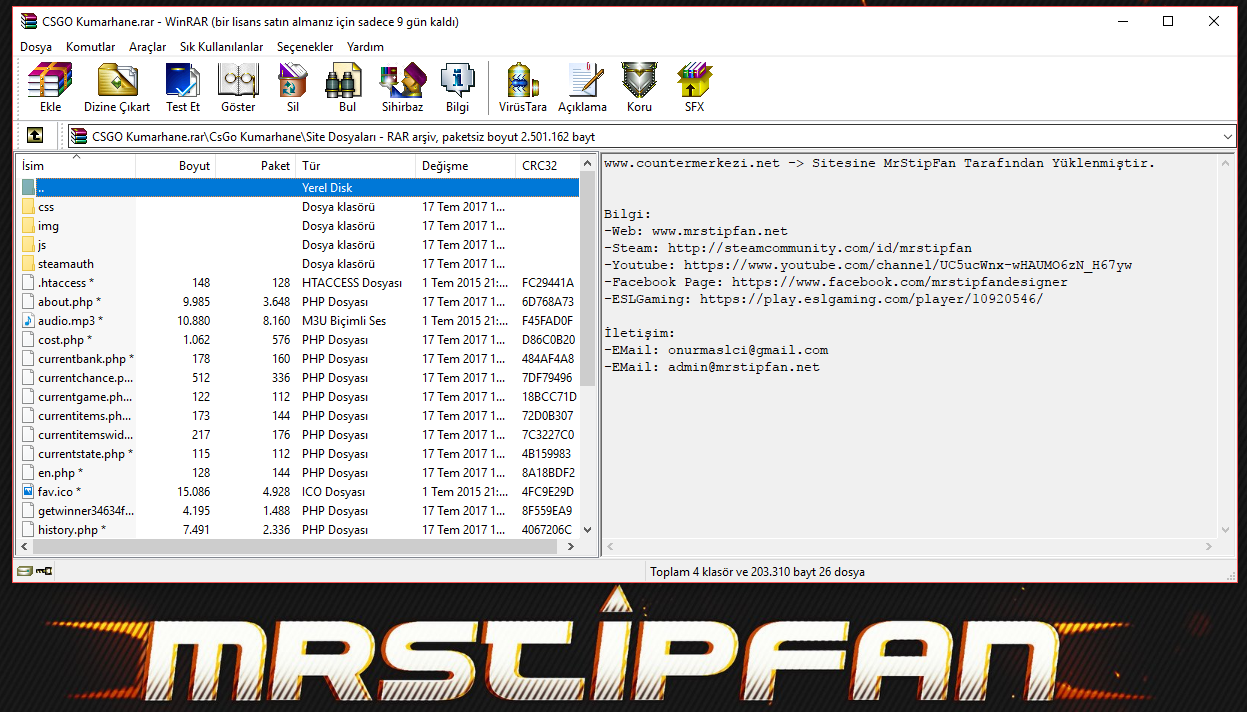Image resolution: width=1247 pixels, height=712 pixels.
Task: Click onurmaslci@gmail.com in comment pane
Action: coord(748,350)
